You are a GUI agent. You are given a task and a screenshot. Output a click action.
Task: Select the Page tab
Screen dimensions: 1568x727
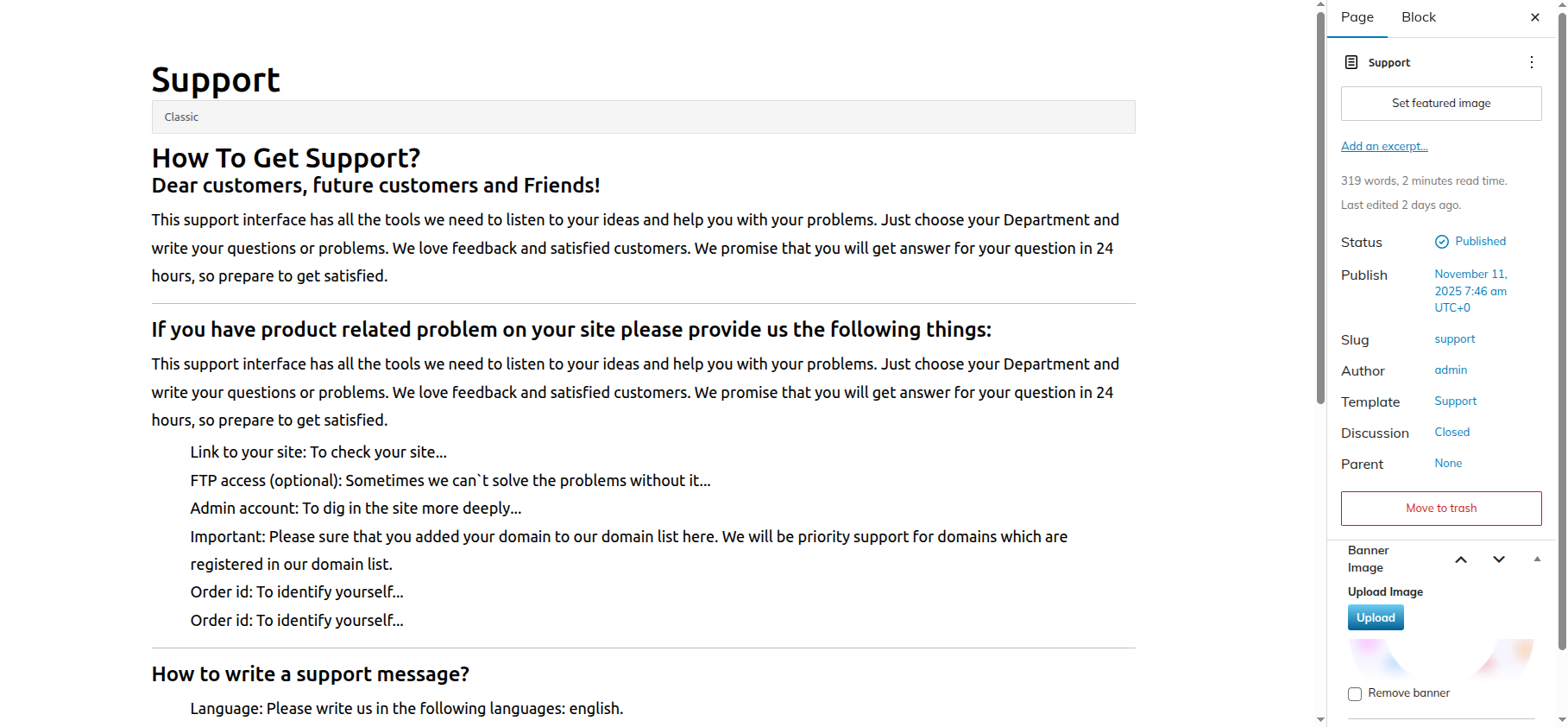1357,17
